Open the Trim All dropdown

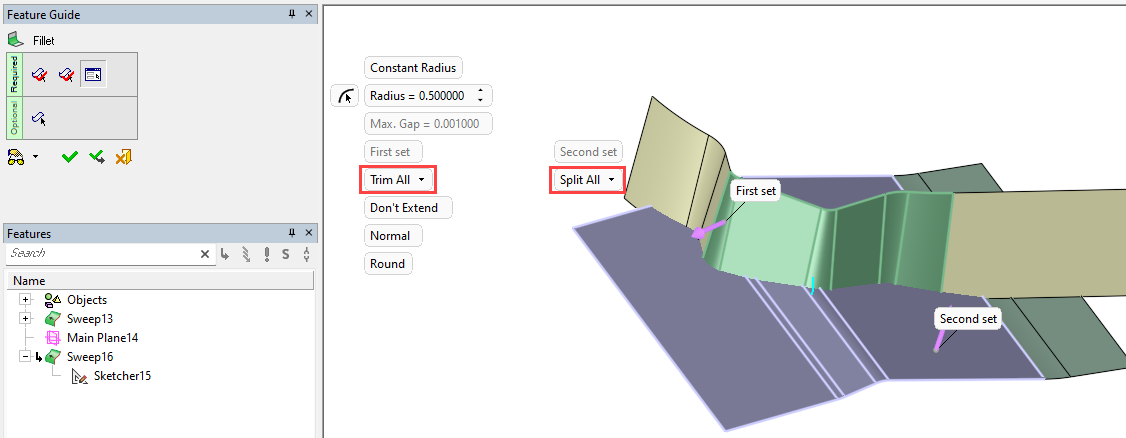[398, 180]
